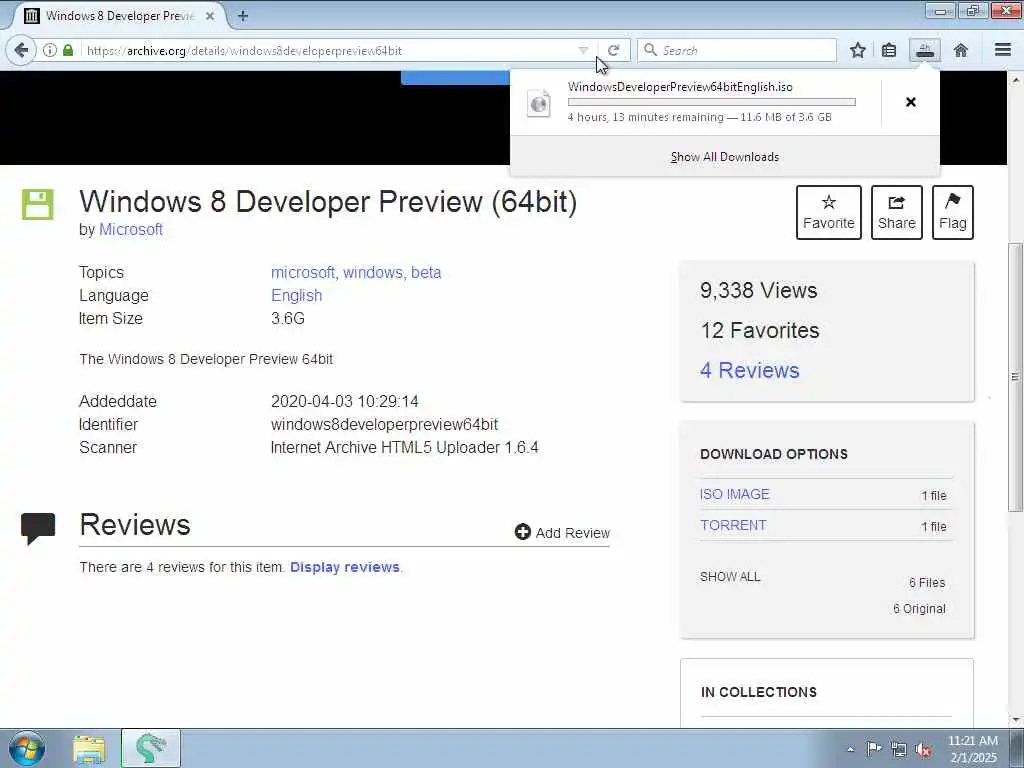The width and height of the screenshot is (1024, 768).
Task: Click the identifier value windows8developerpreview64bit
Action: [385, 424]
